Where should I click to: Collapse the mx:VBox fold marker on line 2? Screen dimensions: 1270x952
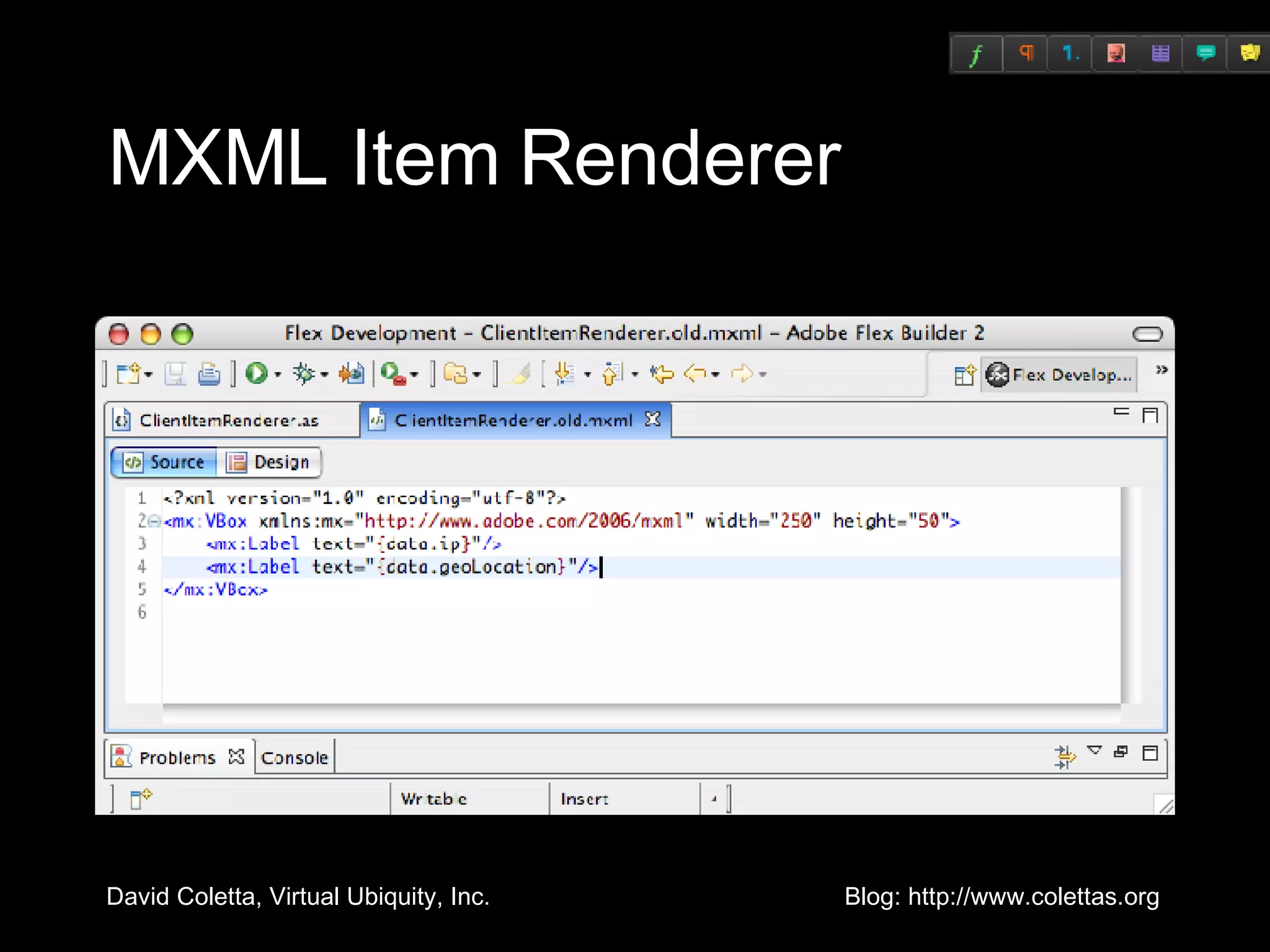coord(154,521)
